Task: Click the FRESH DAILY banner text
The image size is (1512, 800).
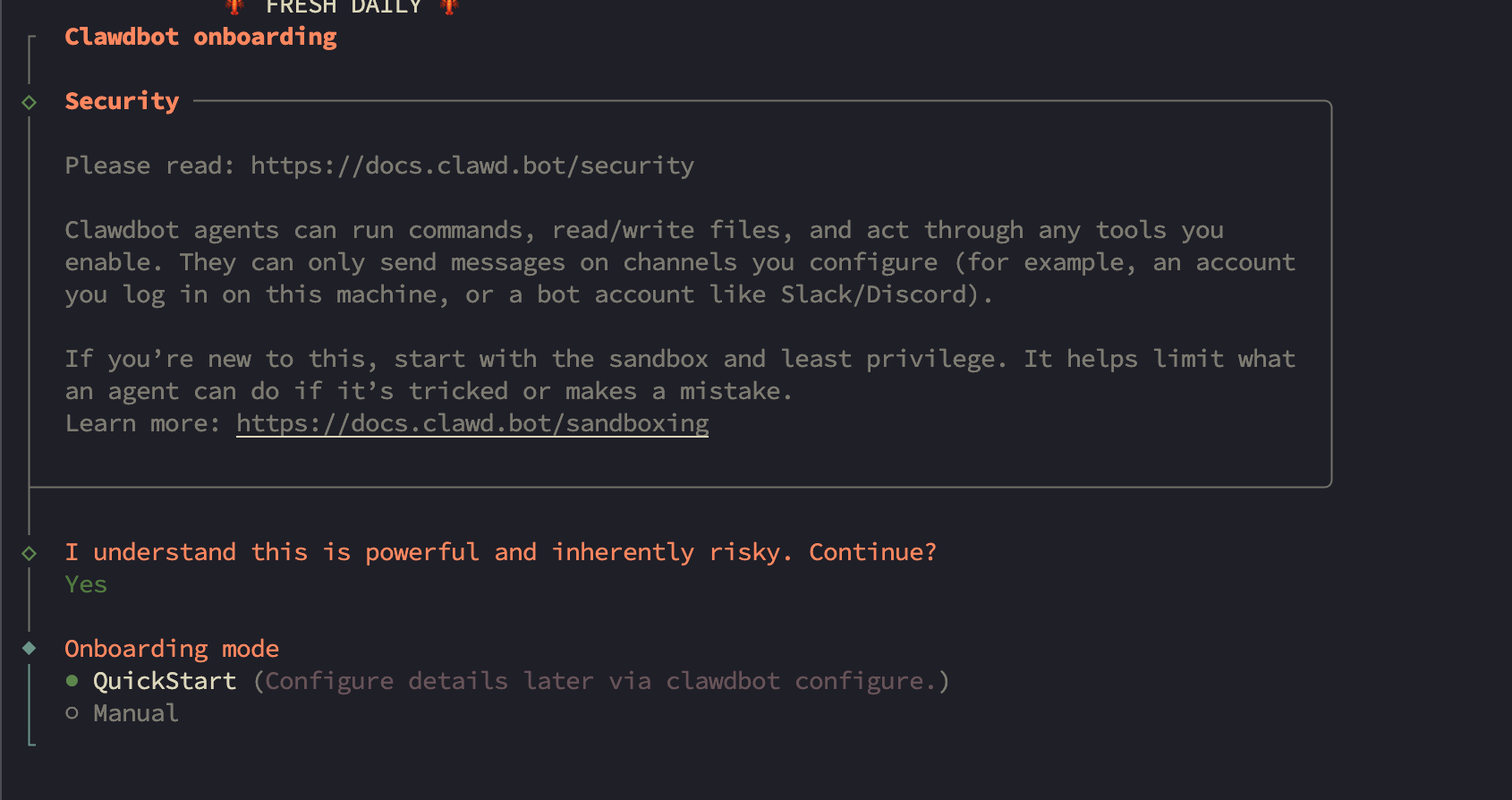Action: tap(344, 7)
